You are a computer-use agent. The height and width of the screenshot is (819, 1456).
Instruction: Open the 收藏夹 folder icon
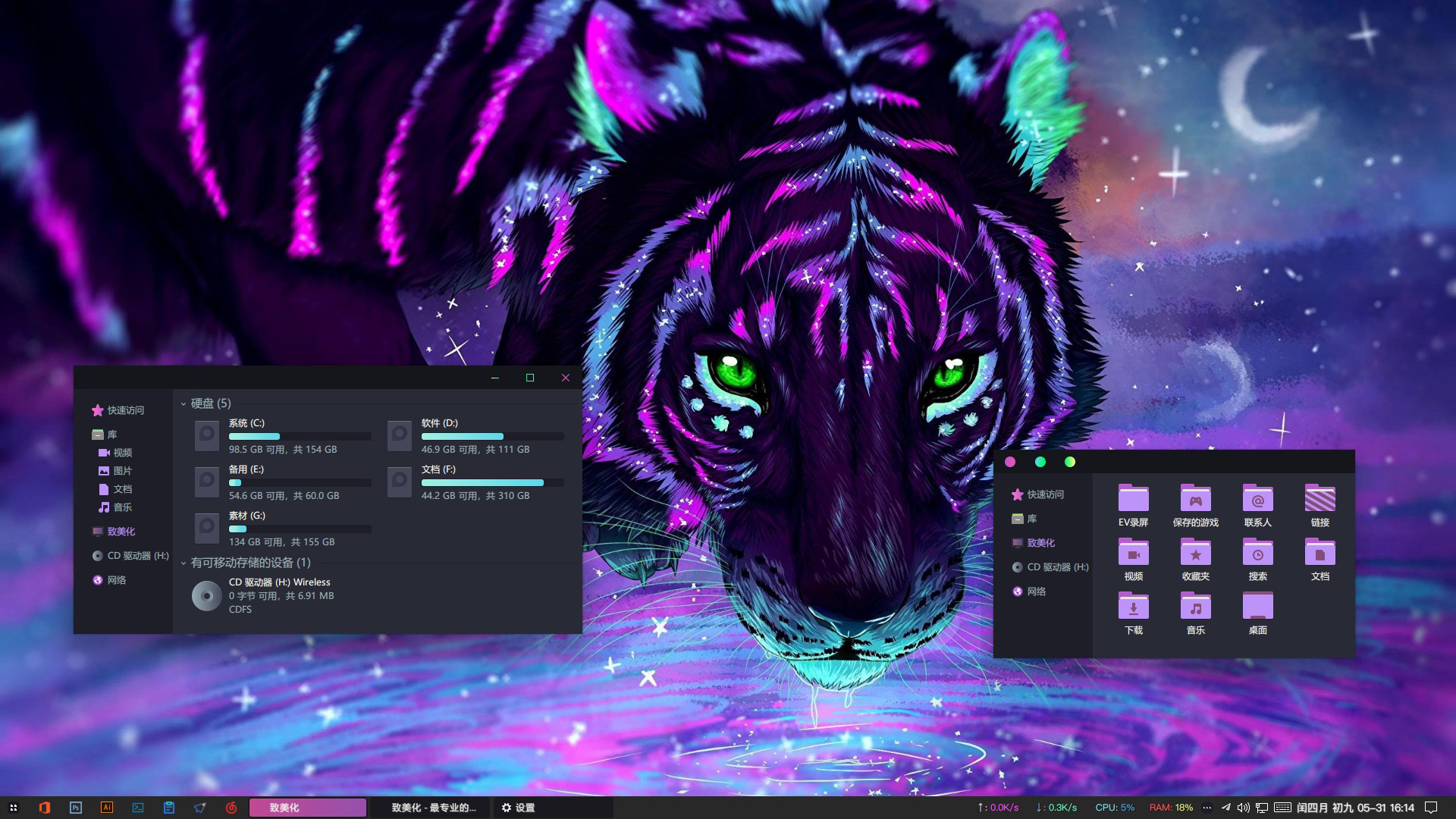(x=1195, y=552)
